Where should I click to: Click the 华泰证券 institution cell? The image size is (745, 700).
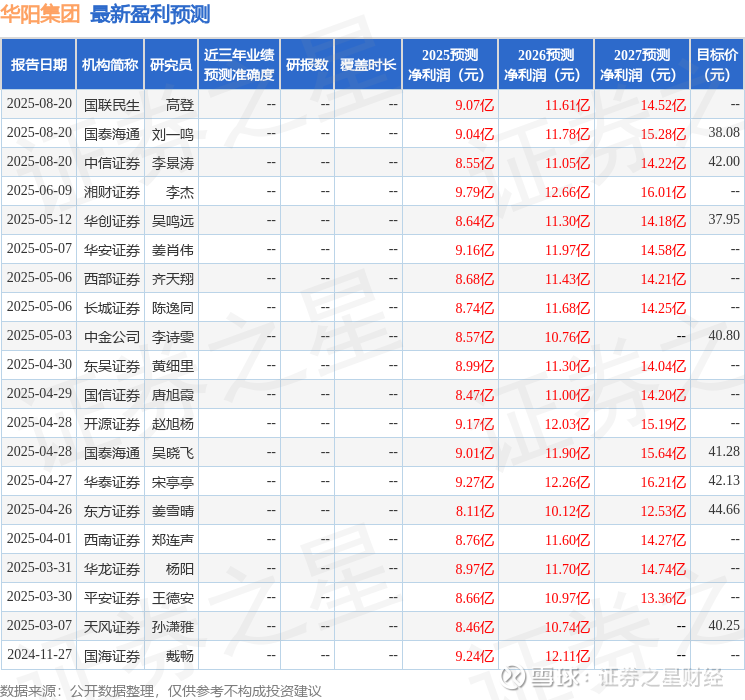(x=112, y=482)
